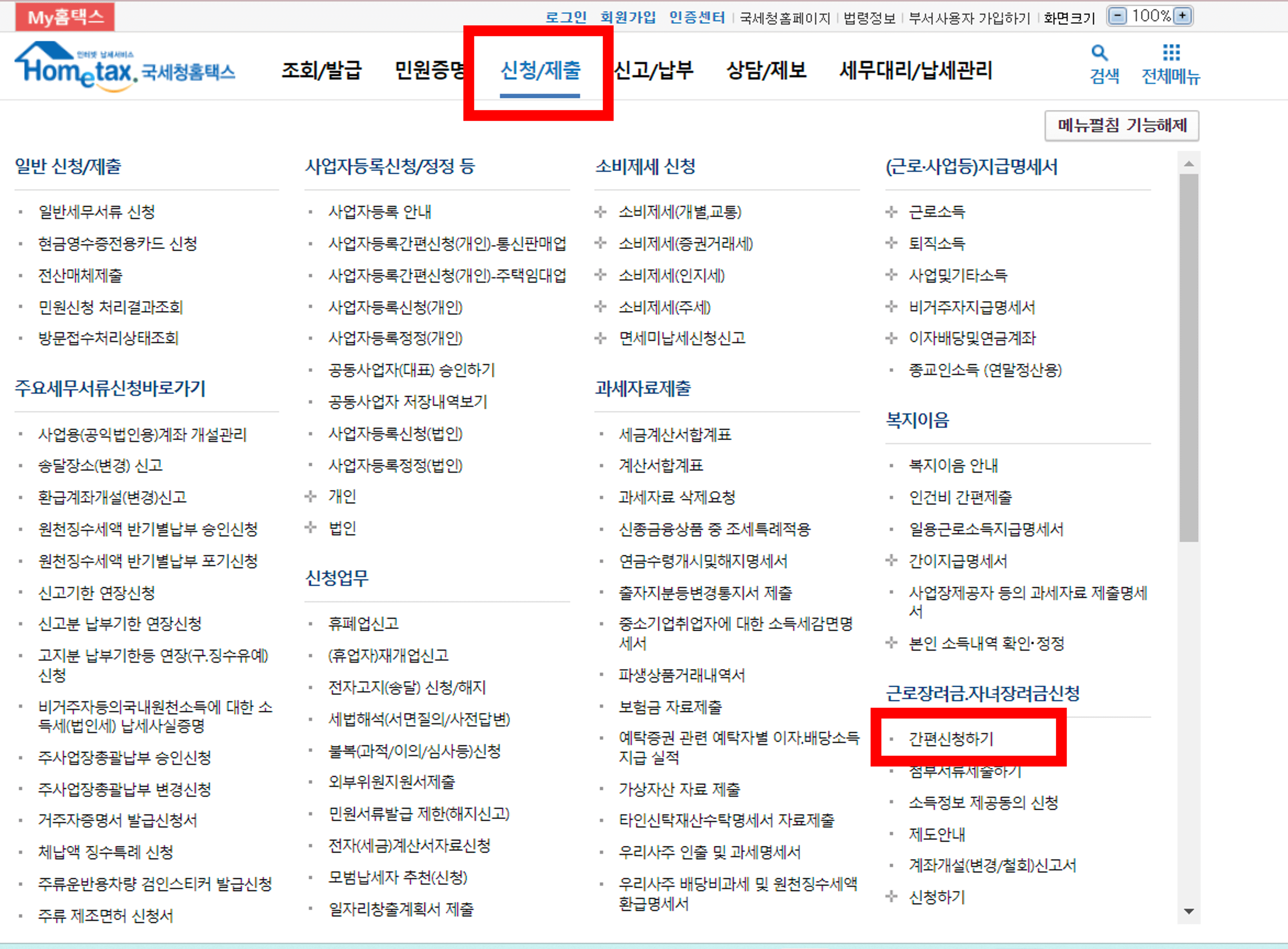Viewport: 1288px width, 949px height.
Task: Increase screen size with the + icon
Action: pos(1182,16)
